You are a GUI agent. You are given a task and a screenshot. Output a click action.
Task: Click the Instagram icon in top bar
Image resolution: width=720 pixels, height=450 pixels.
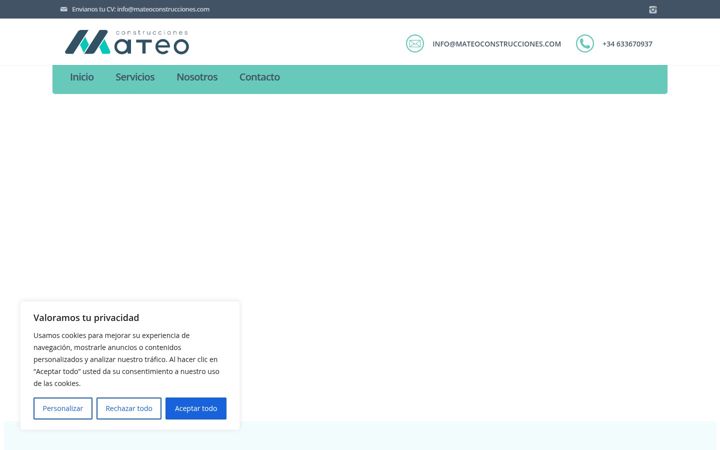[652, 10]
